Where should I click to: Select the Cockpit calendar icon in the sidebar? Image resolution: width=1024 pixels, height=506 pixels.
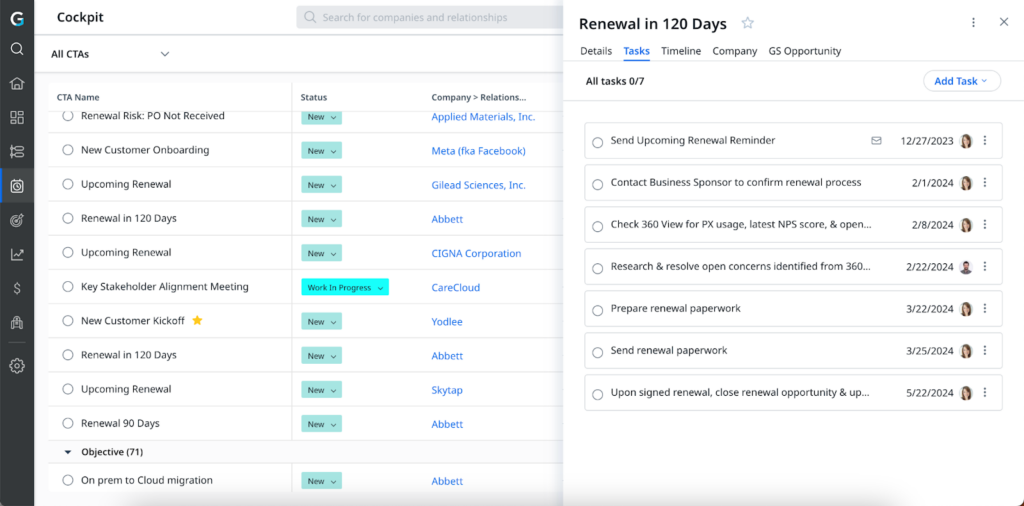(17, 187)
